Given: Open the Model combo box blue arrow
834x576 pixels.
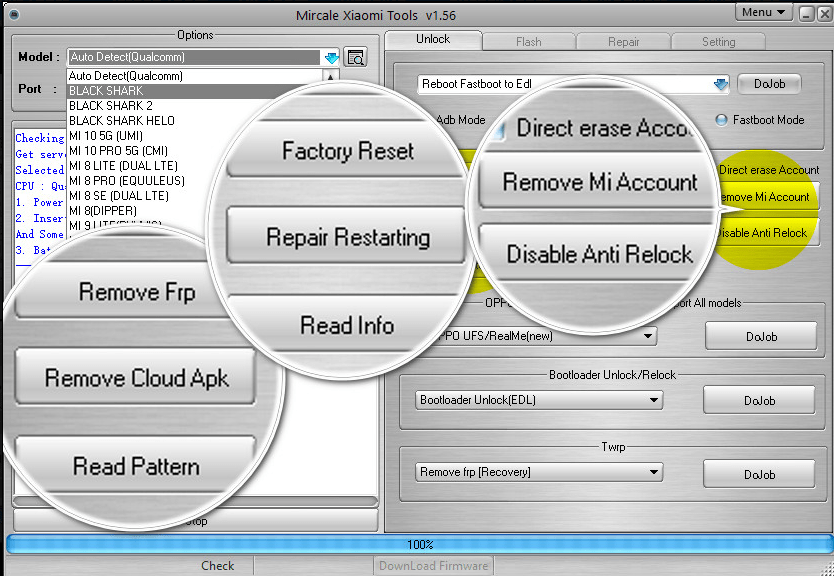Looking at the screenshot, I should [331, 57].
